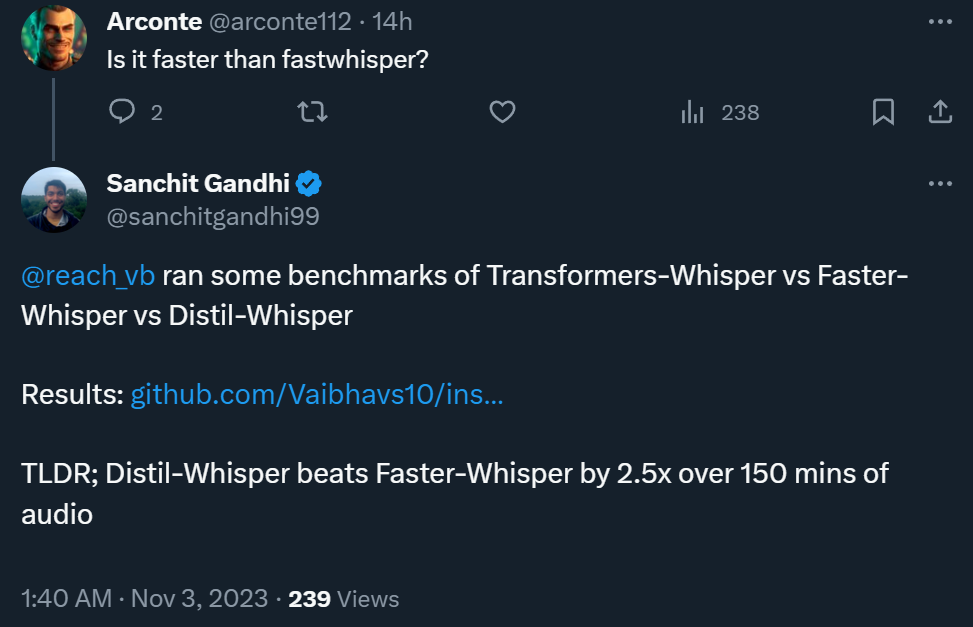The width and height of the screenshot is (973, 627).
Task: Open the @reach_vb mention
Action: click(x=88, y=275)
